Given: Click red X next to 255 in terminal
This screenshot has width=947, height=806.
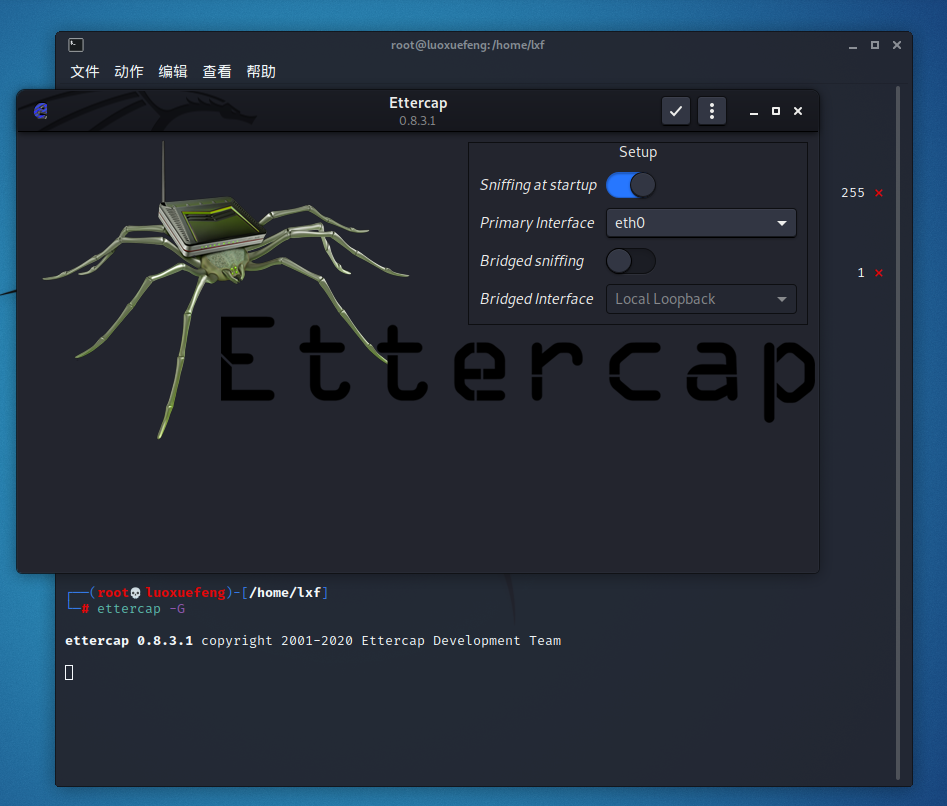Looking at the screenshot, I should pos(879,193).
